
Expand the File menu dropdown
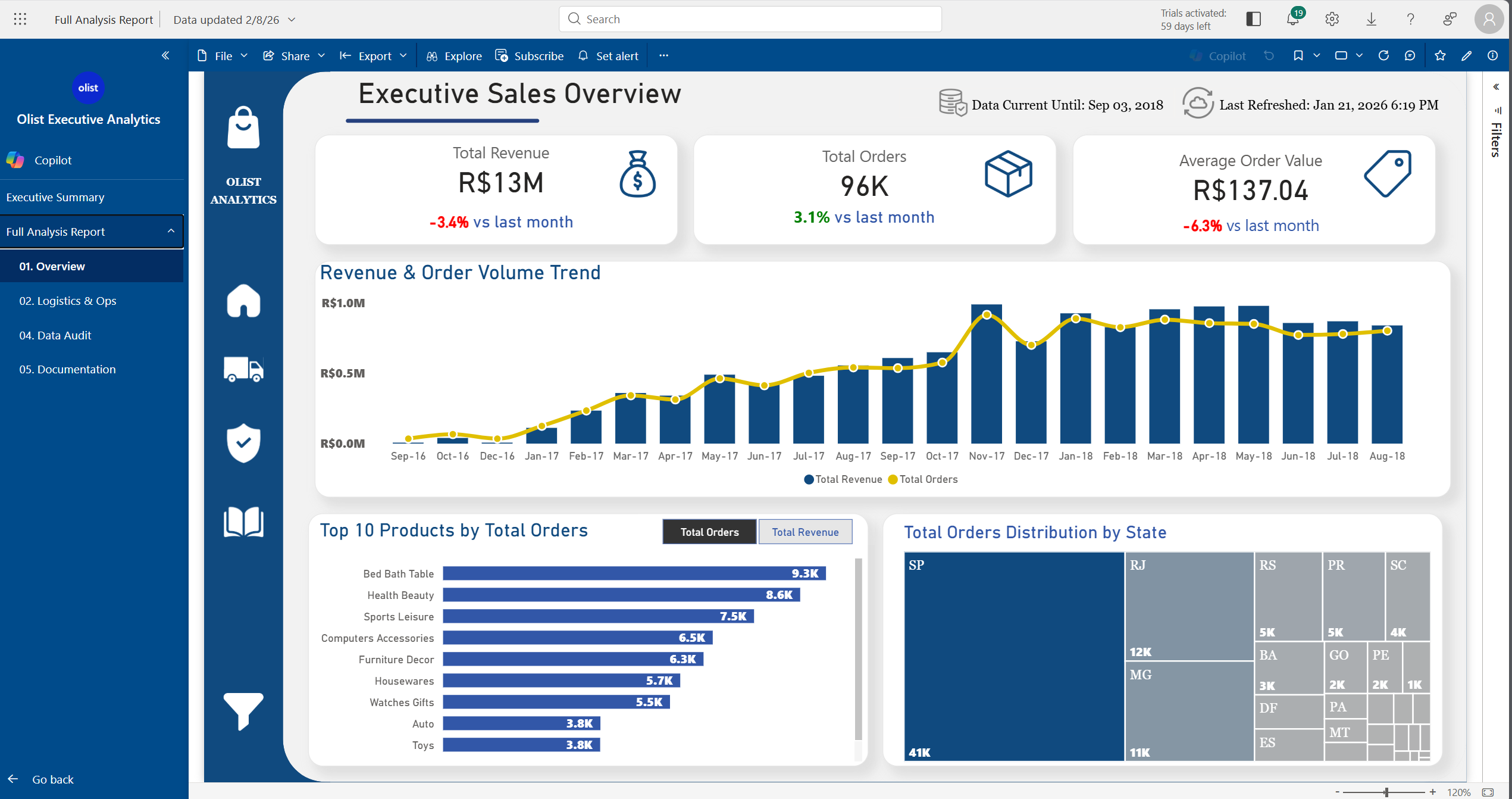[222, 55]
